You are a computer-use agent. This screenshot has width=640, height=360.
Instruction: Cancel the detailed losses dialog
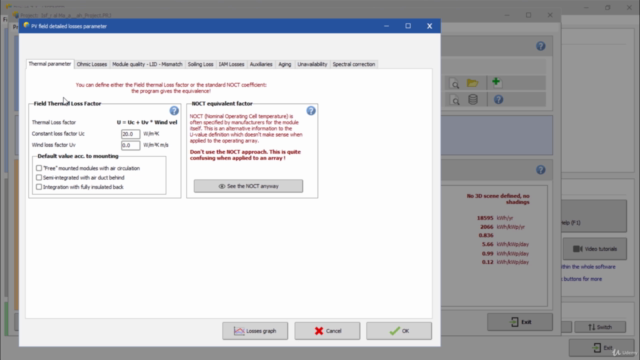[x=327, y=331]
